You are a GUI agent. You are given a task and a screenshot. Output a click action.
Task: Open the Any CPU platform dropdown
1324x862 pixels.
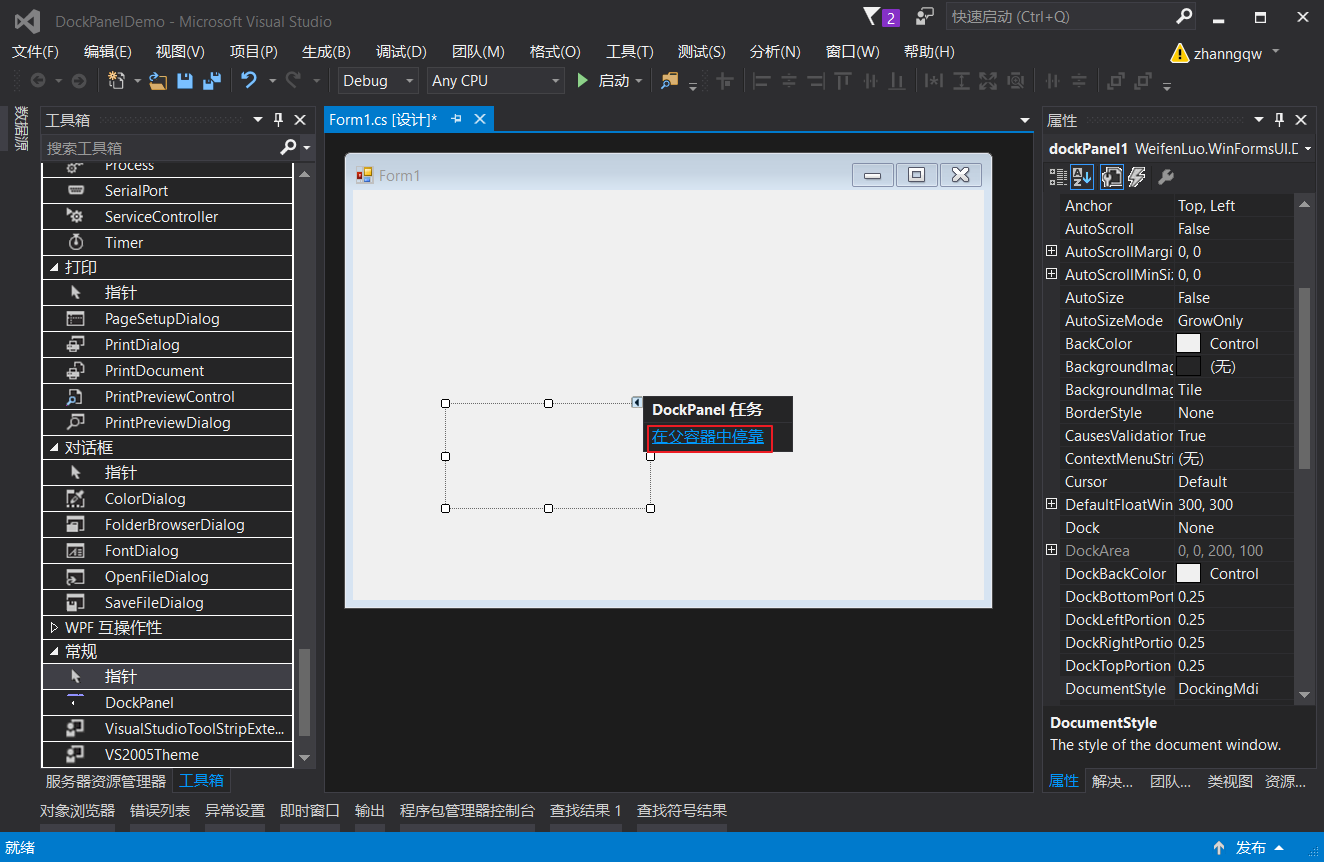coord(556,81)
